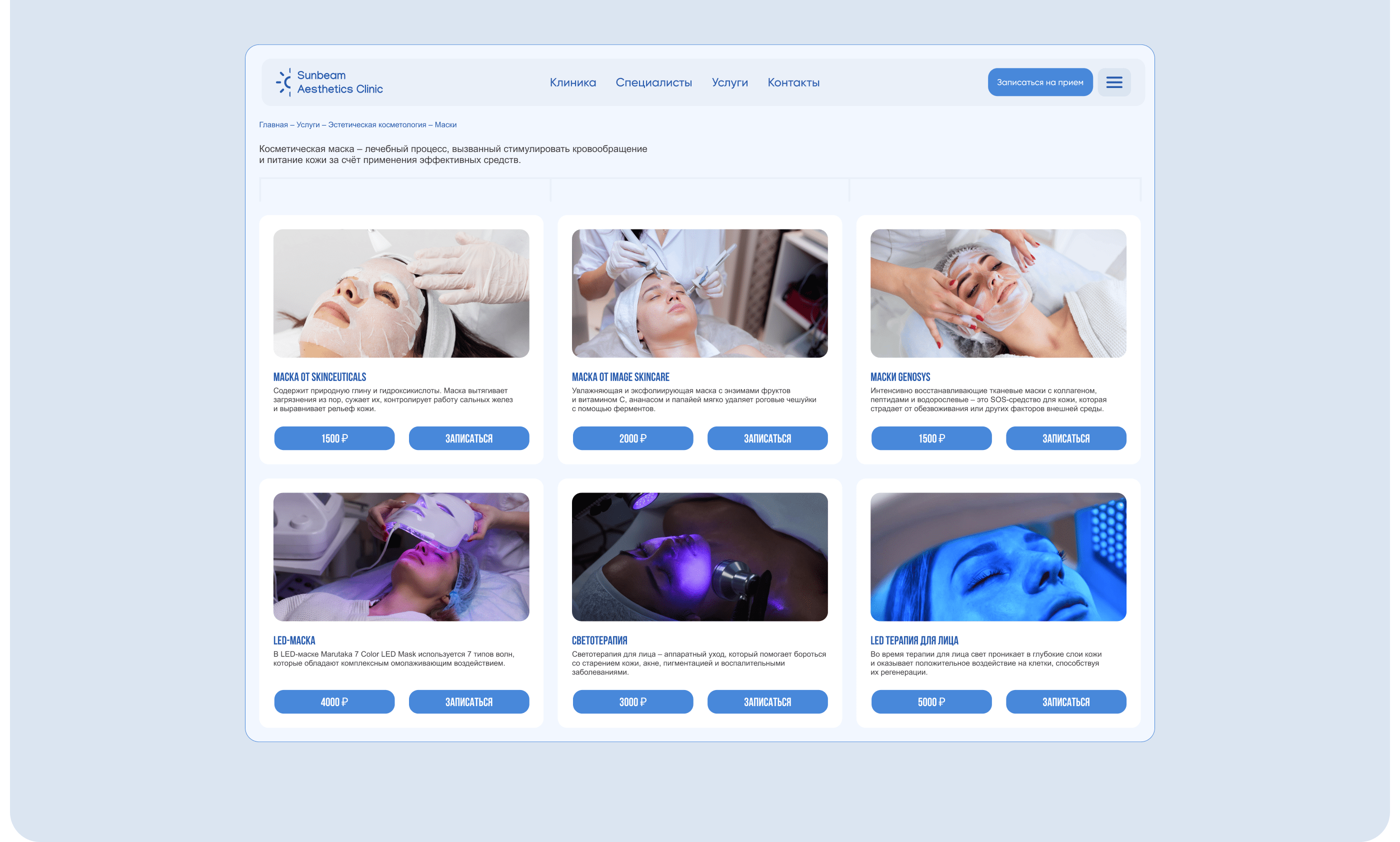Open the blue LED therapy photo
The image size is (1400, 842).
point(998,556)
